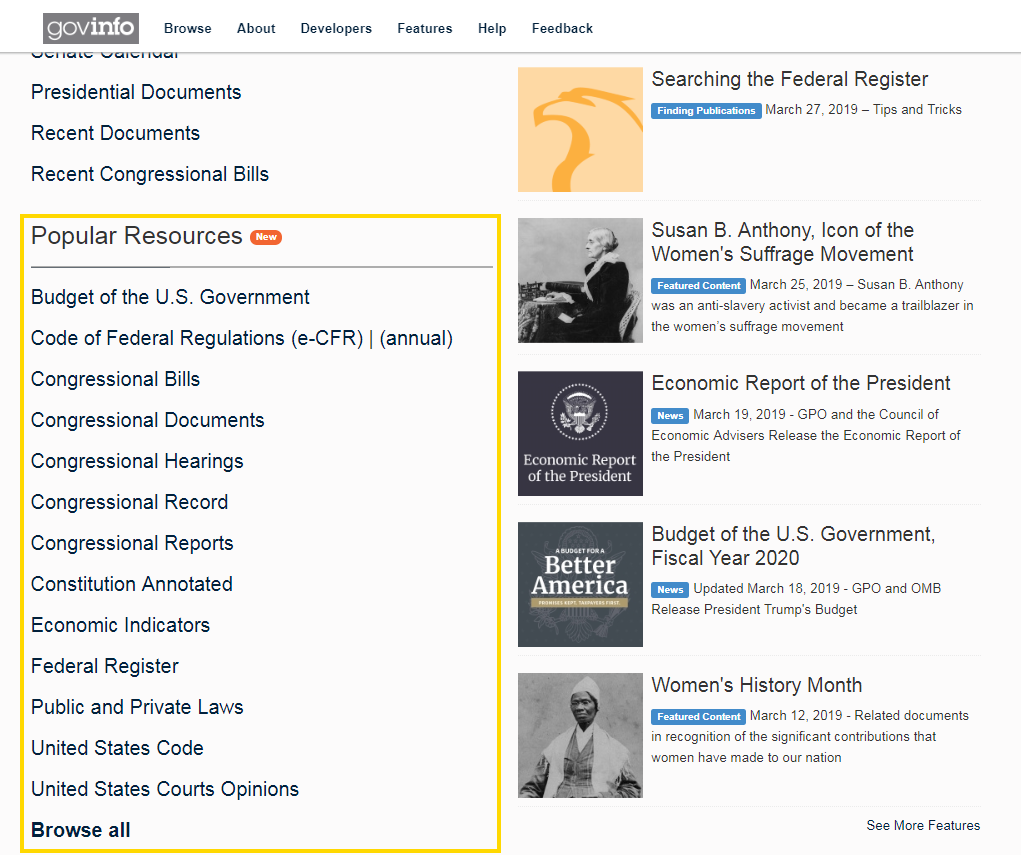The height and width of the screenshot is (855, 1021).
Task: Open the e-CFR link
Action: click(197, 338)
